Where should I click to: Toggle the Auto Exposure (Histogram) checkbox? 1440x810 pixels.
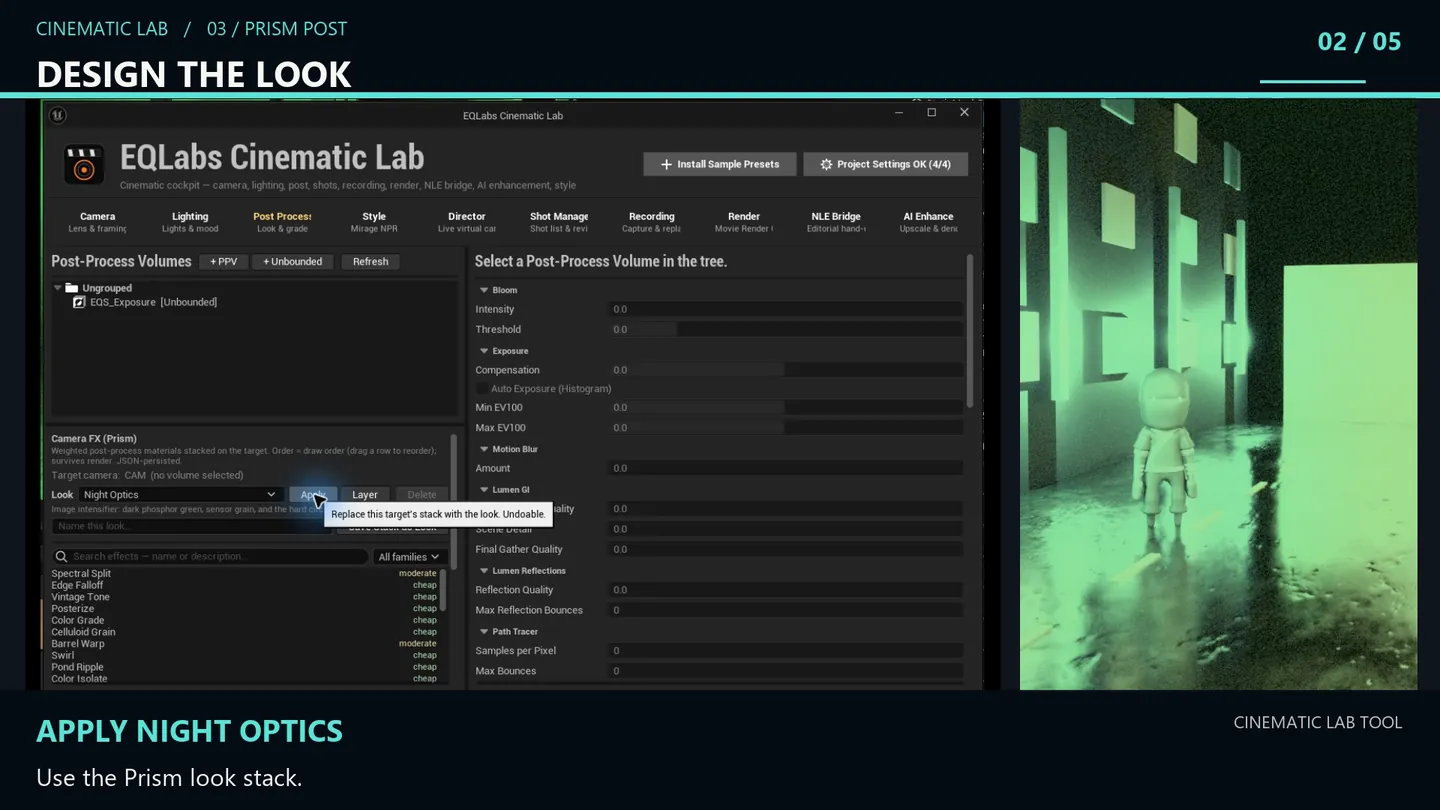[482, 388]
